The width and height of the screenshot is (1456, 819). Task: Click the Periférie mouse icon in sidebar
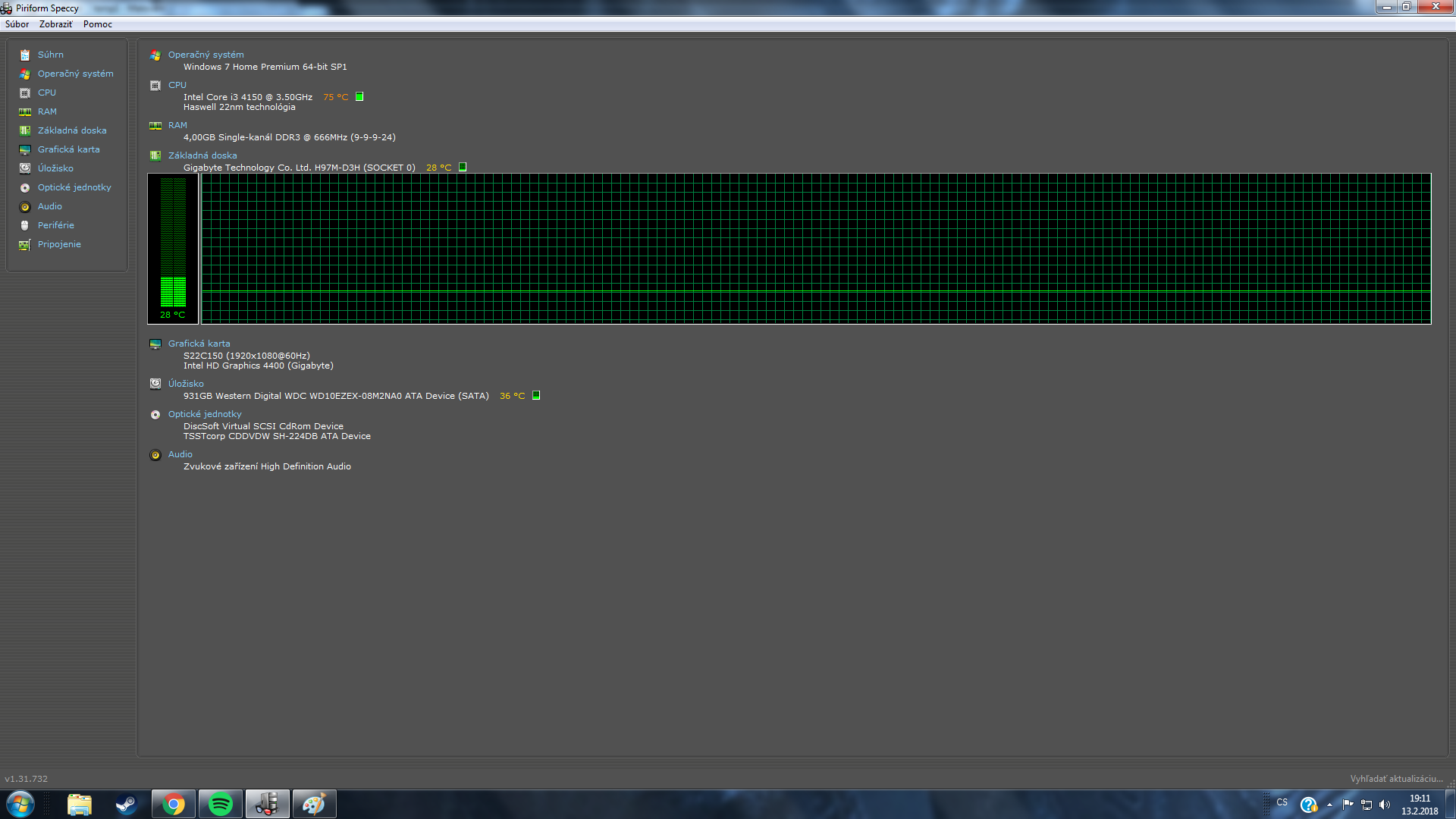click(x=25, y=226)
